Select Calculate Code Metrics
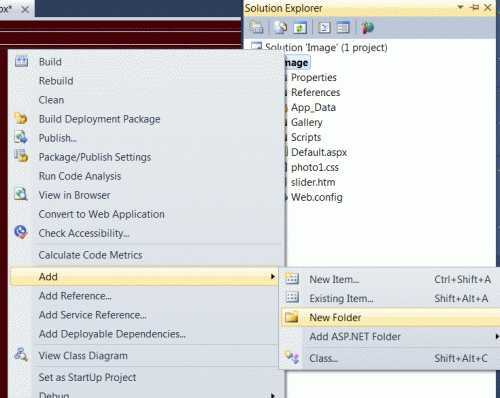 (x=90, y=255)
